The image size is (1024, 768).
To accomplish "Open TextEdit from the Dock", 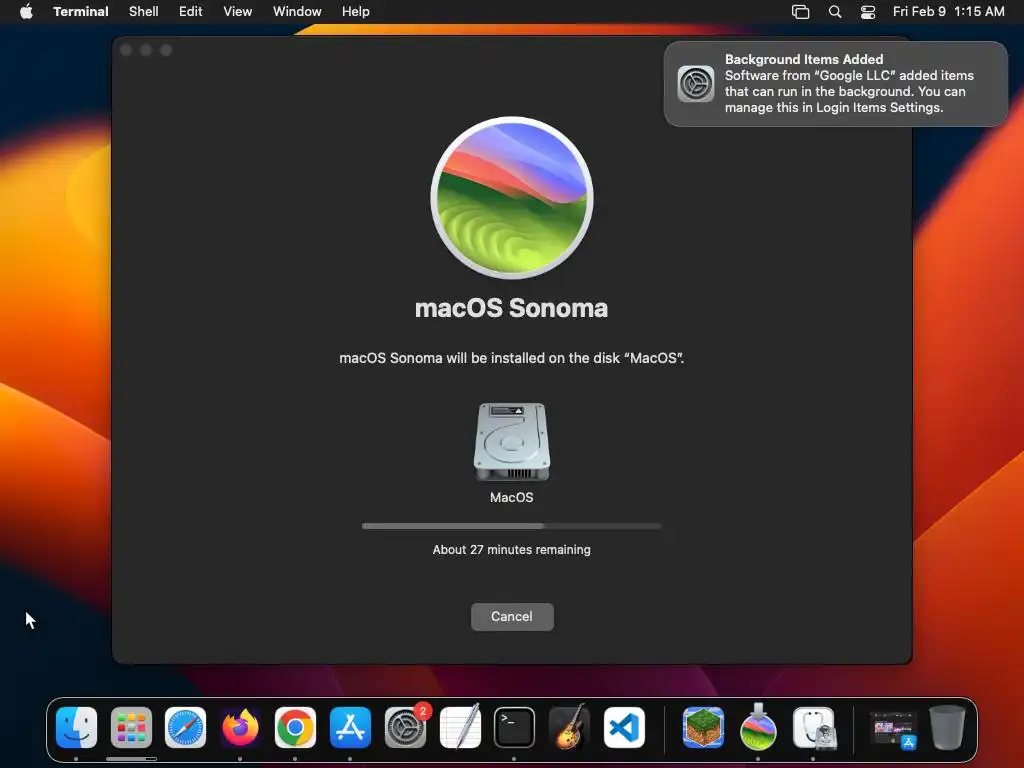I will tap(460, 728).
